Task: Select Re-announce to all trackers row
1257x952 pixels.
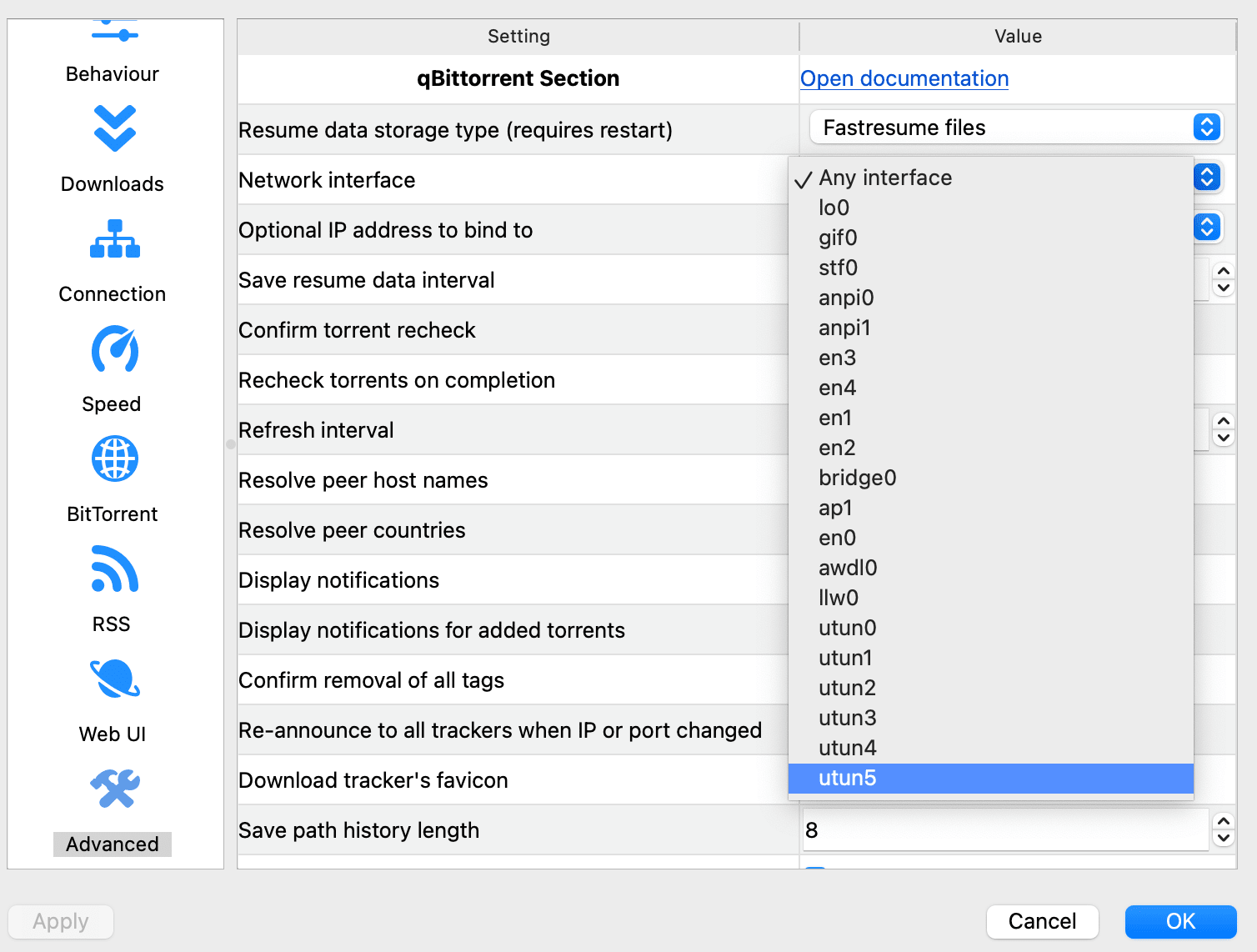Action: 513,730
